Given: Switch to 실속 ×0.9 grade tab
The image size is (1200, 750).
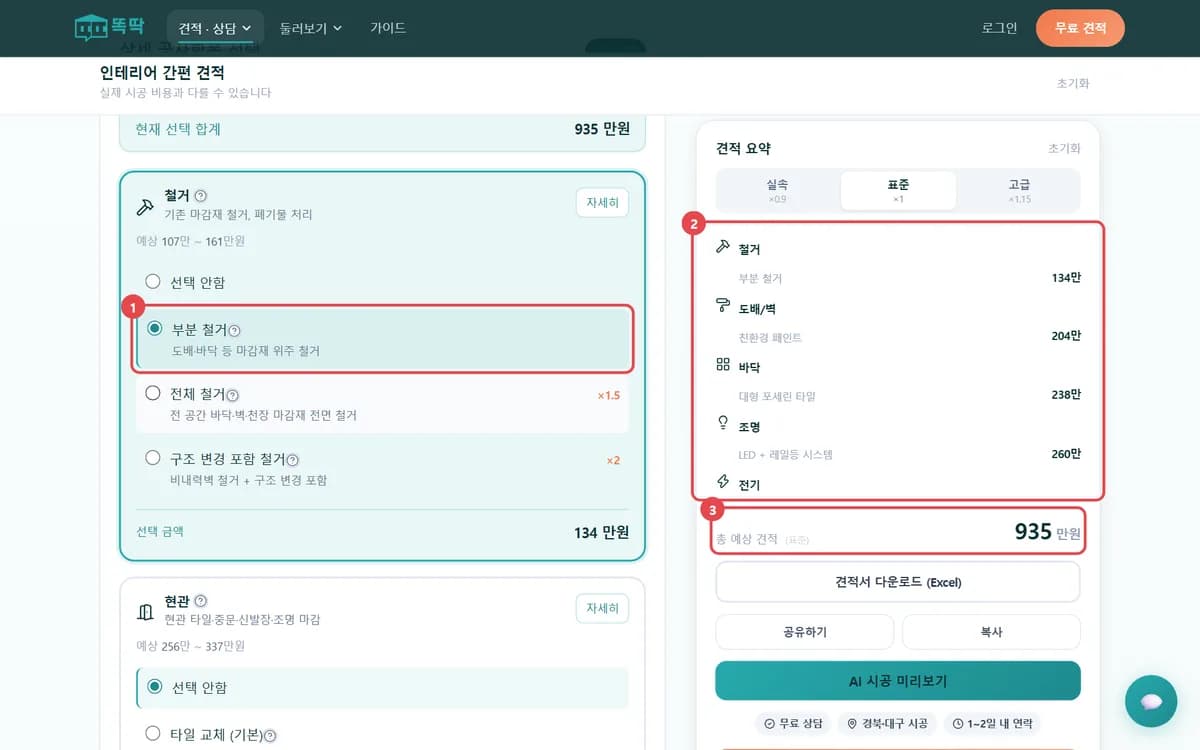Looking at the screenshot, I should point(778,190).
